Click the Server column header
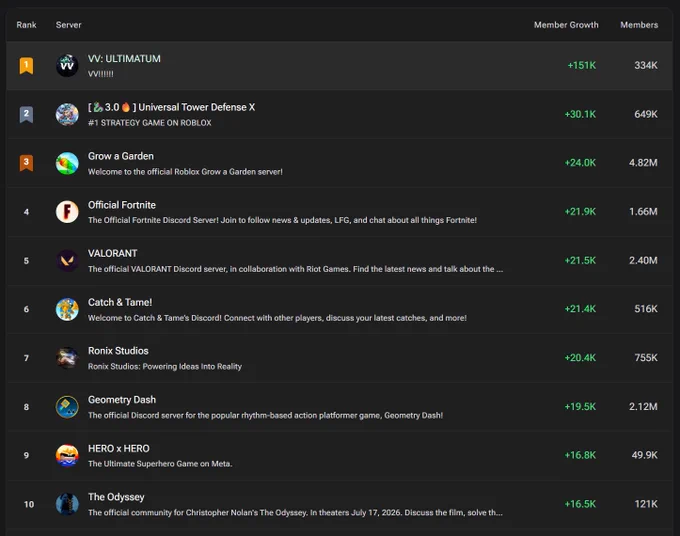 (x=69, y=25)
